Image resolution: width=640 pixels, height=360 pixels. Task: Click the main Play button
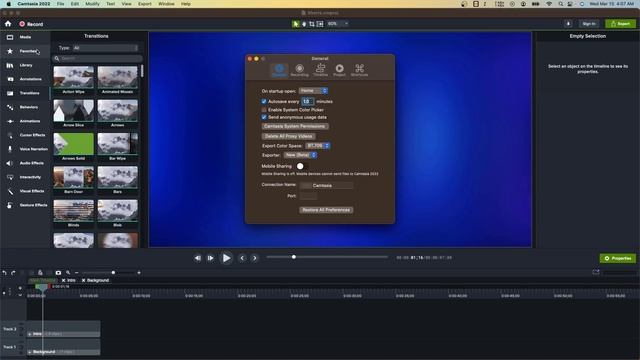coord(226,258)
